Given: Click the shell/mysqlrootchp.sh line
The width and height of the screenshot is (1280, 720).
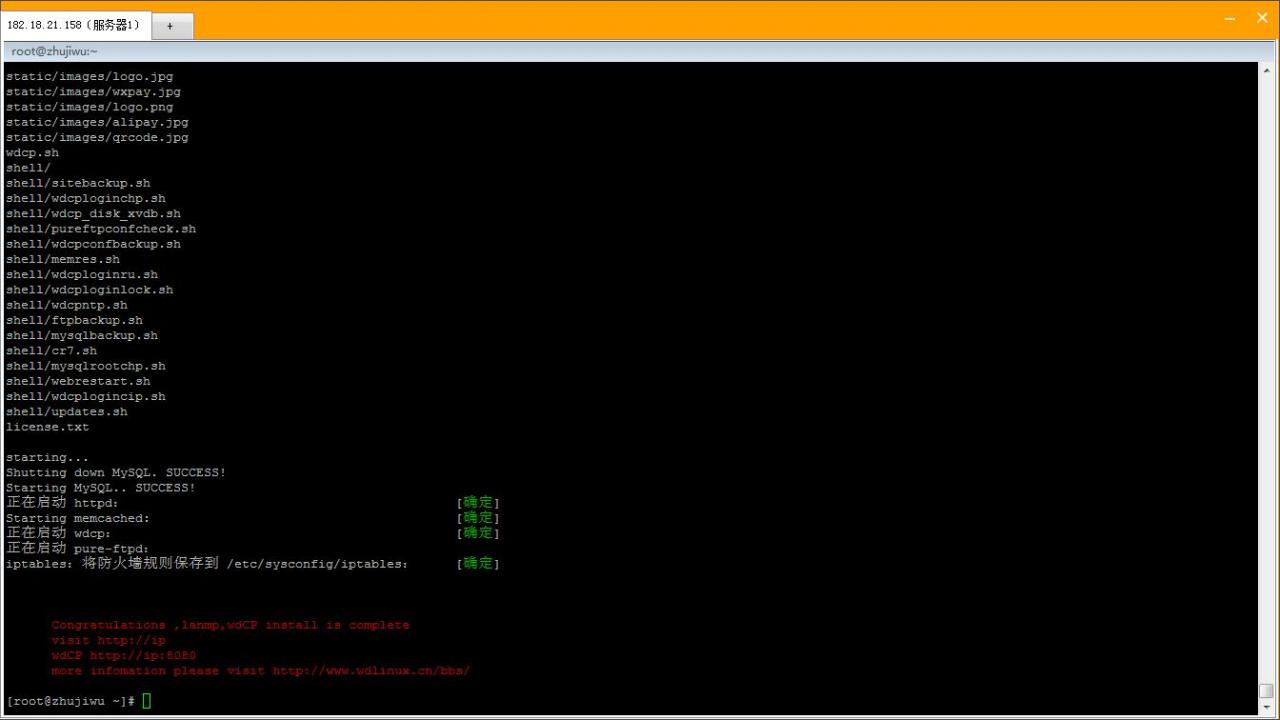Looking at the screenshot, I should click(86, 366).
